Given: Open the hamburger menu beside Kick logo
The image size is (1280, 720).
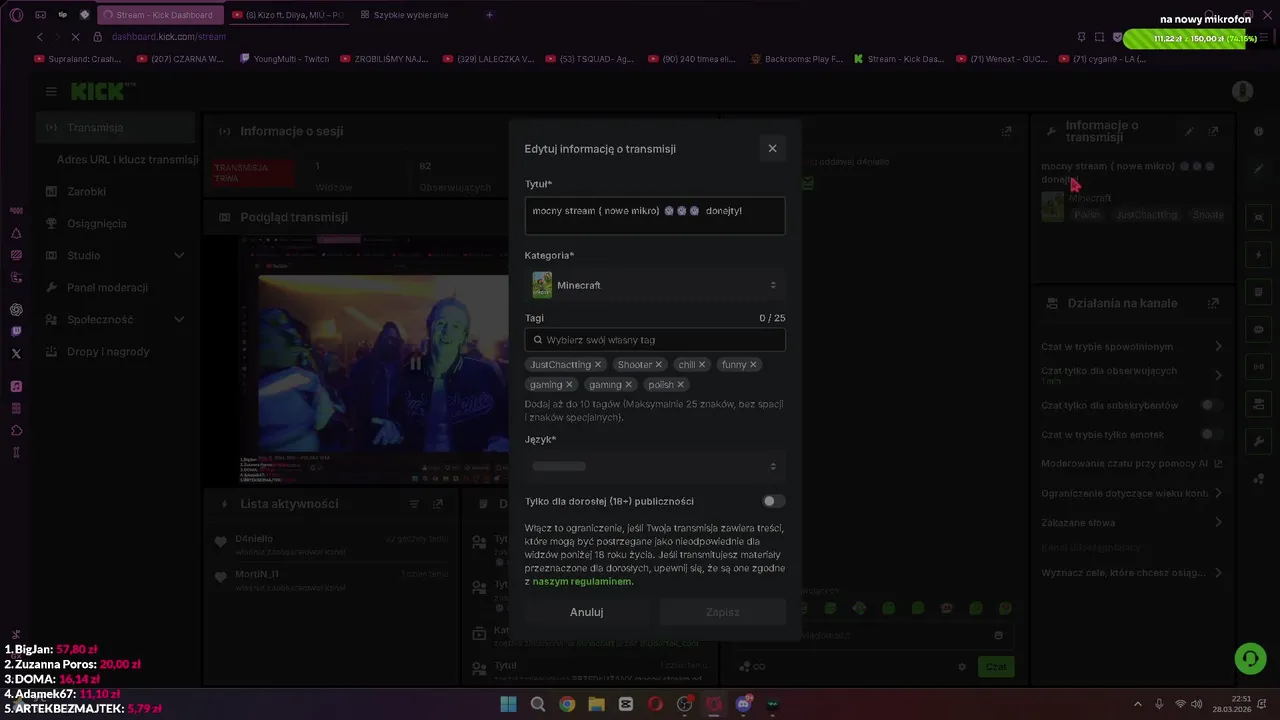Looking at the screenshot, I should tap(51, 91).
